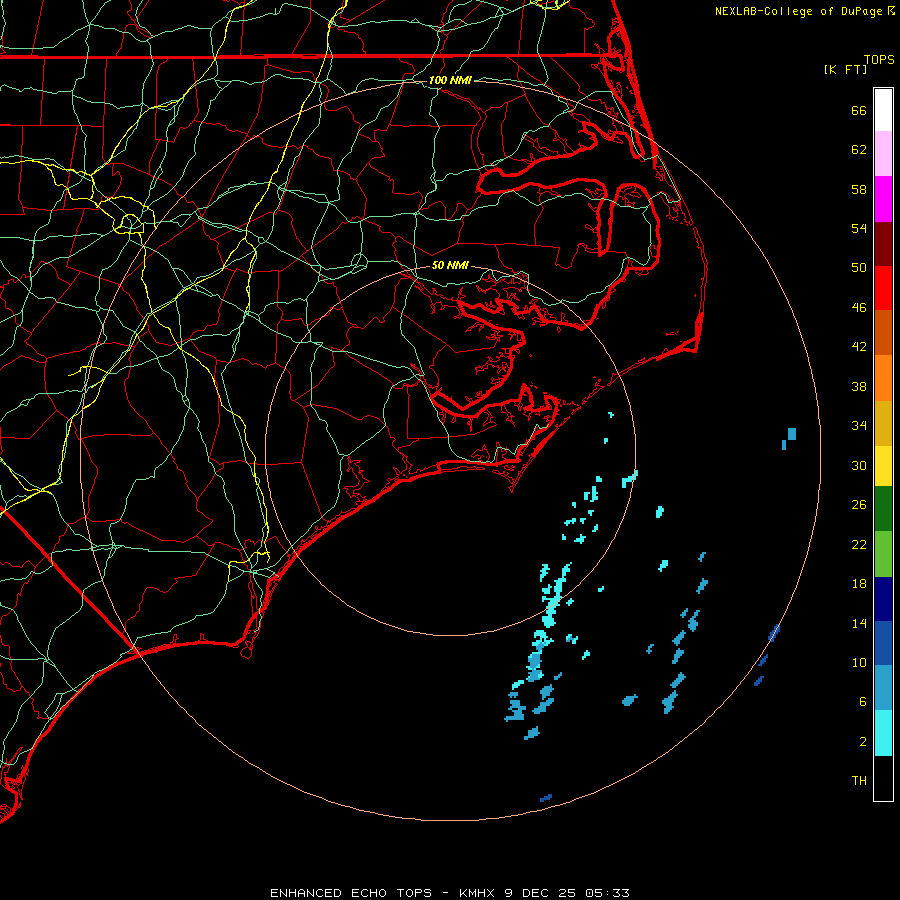Click the magenta 58 kft legend swatch

[x=883, y=199]
